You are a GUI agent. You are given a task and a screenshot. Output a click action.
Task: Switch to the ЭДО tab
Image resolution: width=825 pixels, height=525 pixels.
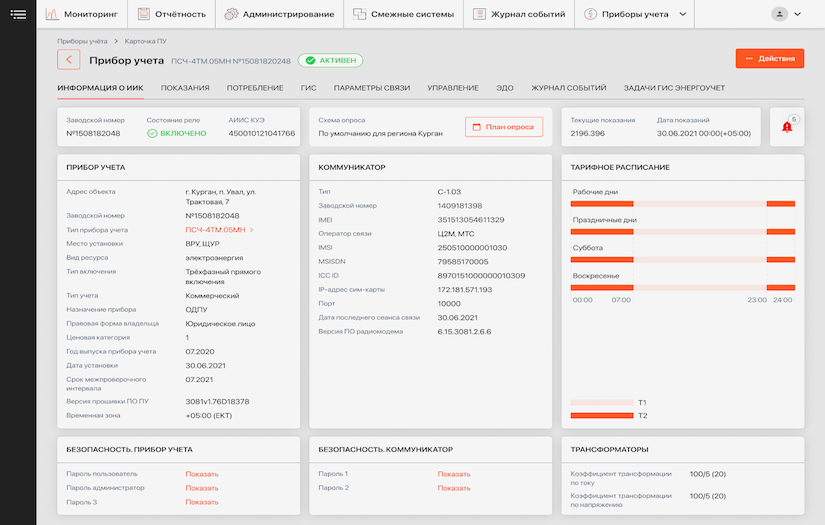pos(505,88)
